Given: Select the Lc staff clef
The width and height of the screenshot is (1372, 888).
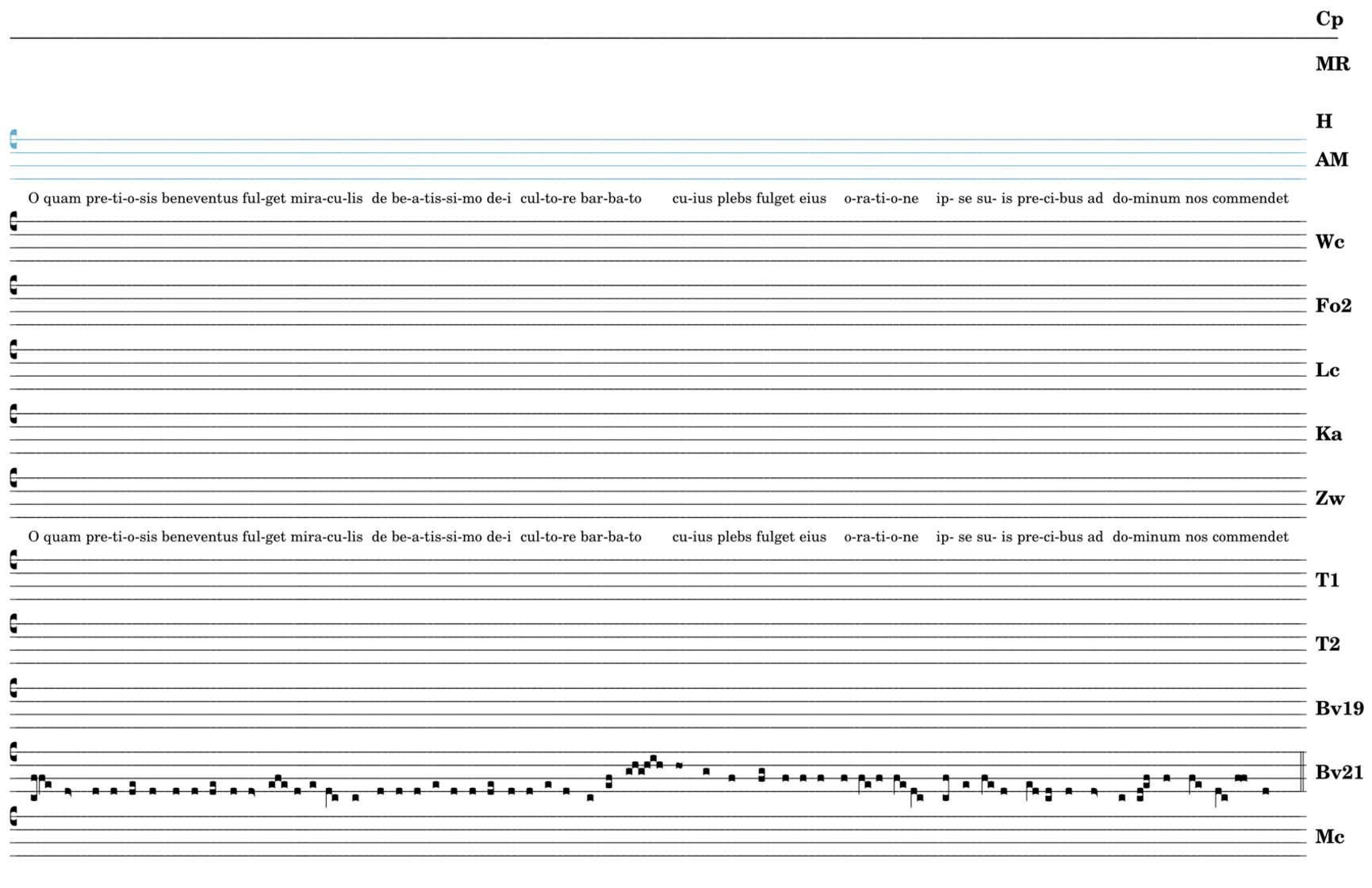Looking at the screenshot, I should pos(13,350).
